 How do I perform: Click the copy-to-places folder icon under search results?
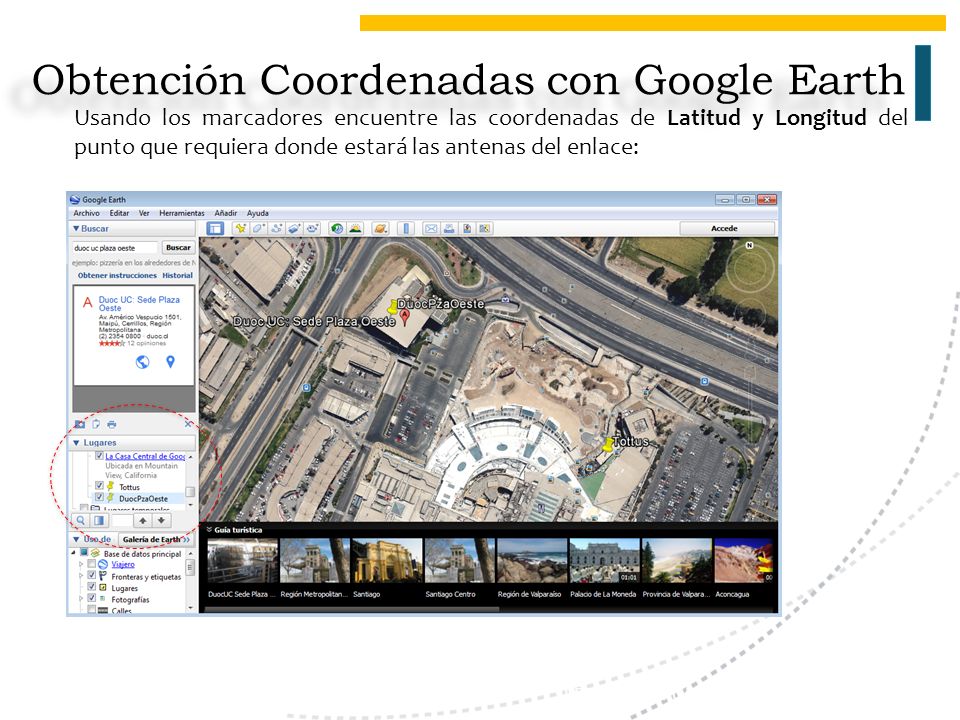click(80, 424)
